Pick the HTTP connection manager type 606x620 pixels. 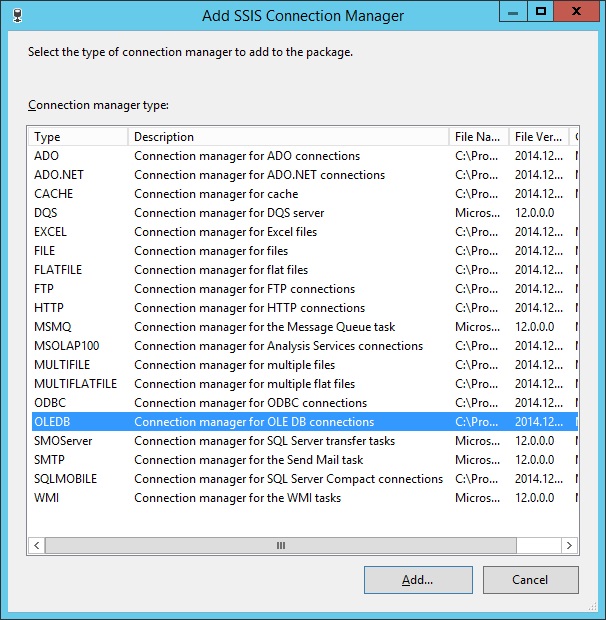tap(304, 308)
